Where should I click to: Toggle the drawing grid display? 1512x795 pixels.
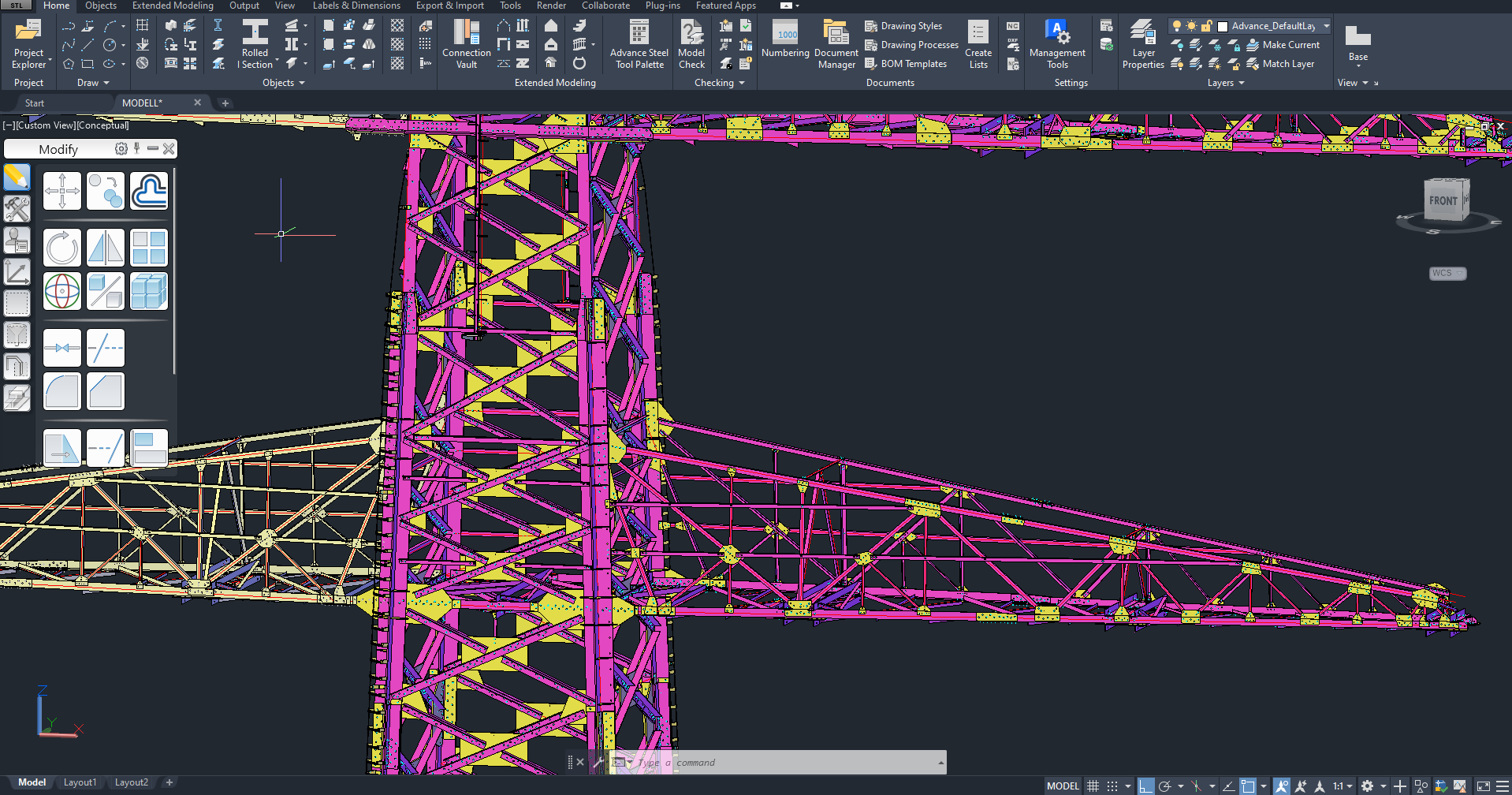(1093, 786)
